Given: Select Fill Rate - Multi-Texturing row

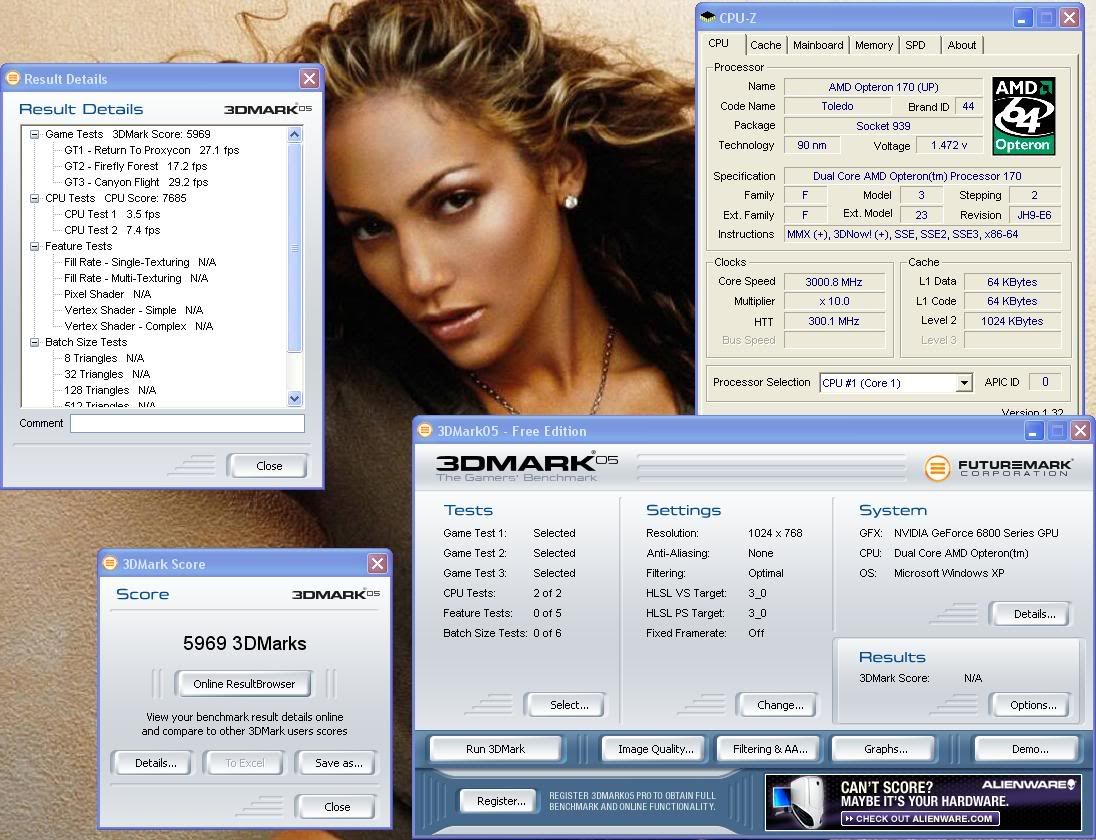Looking at the screenshot, I should click(x=136, y=279).
